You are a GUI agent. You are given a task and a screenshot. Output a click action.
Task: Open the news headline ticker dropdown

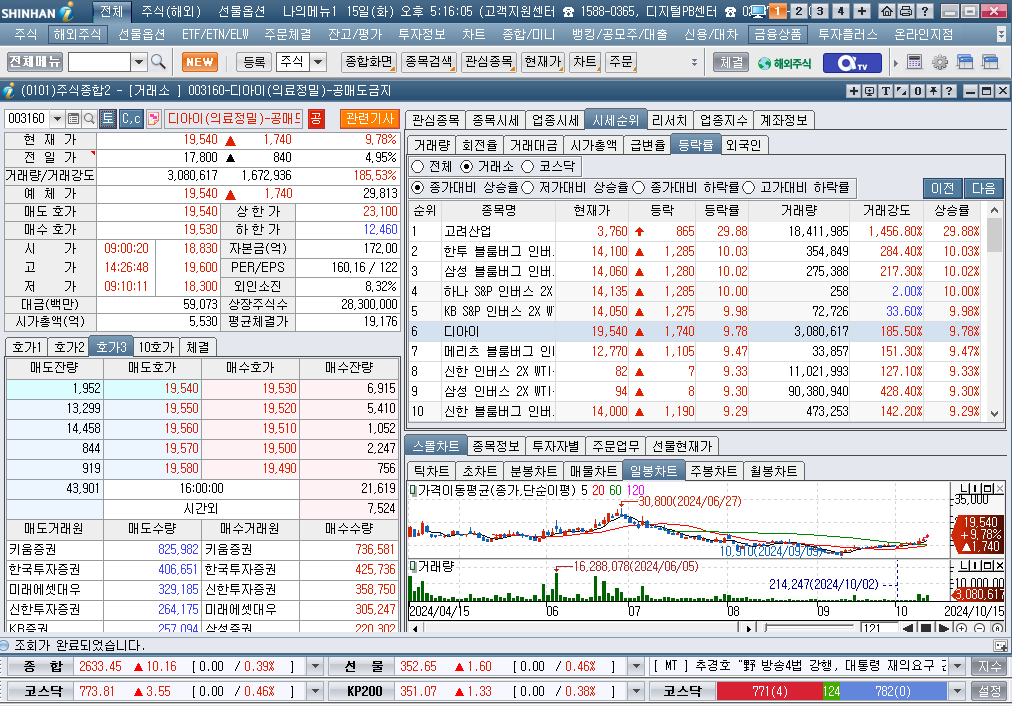[x=957, y=666]
